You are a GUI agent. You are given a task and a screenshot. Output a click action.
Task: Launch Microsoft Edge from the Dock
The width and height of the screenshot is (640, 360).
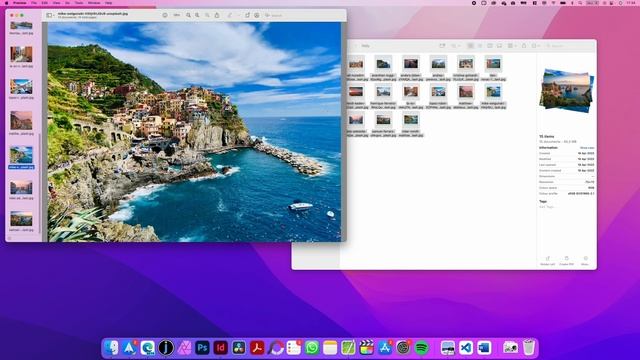pos(147,348)
